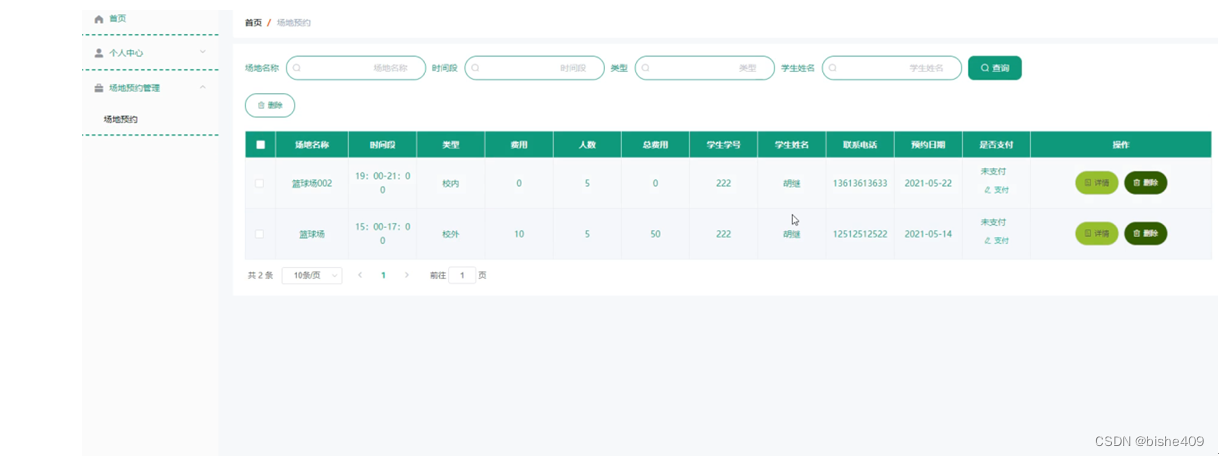Open 详情 for the 篮球场002 booking
Image resolution: width=1219 pixels, height=456 pixels.
(x=1097, y=183)
